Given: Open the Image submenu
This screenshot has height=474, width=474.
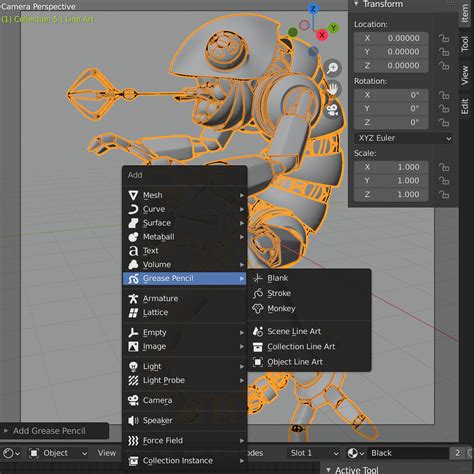Looking at the screenshot, I should click(185, 347).
